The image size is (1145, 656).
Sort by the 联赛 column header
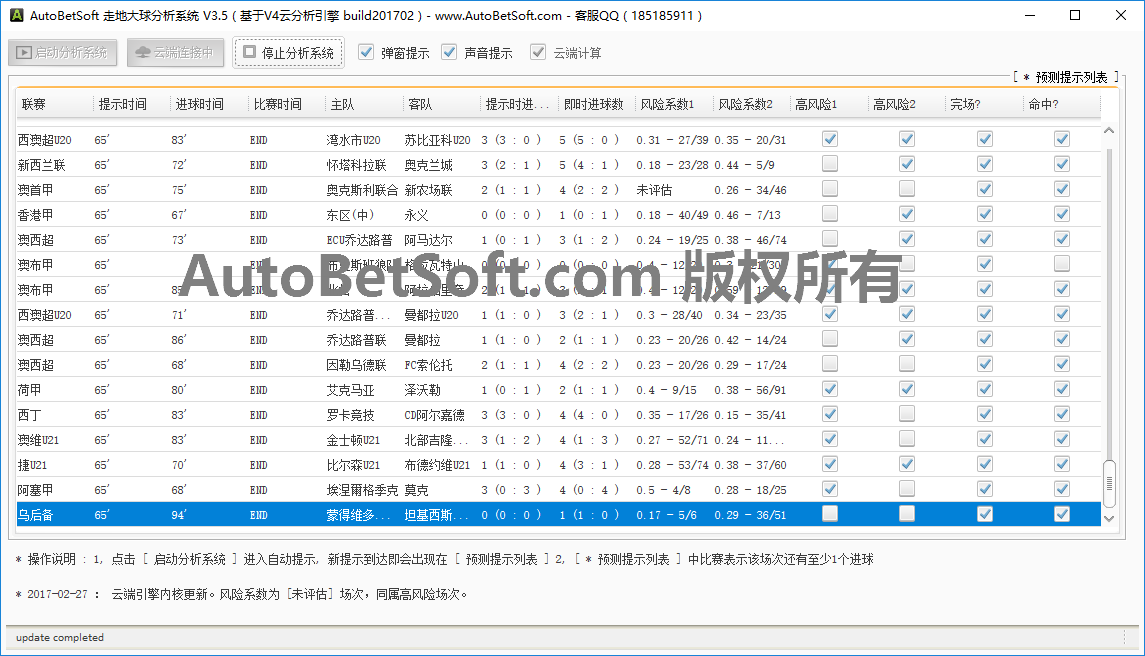point(55,104)
